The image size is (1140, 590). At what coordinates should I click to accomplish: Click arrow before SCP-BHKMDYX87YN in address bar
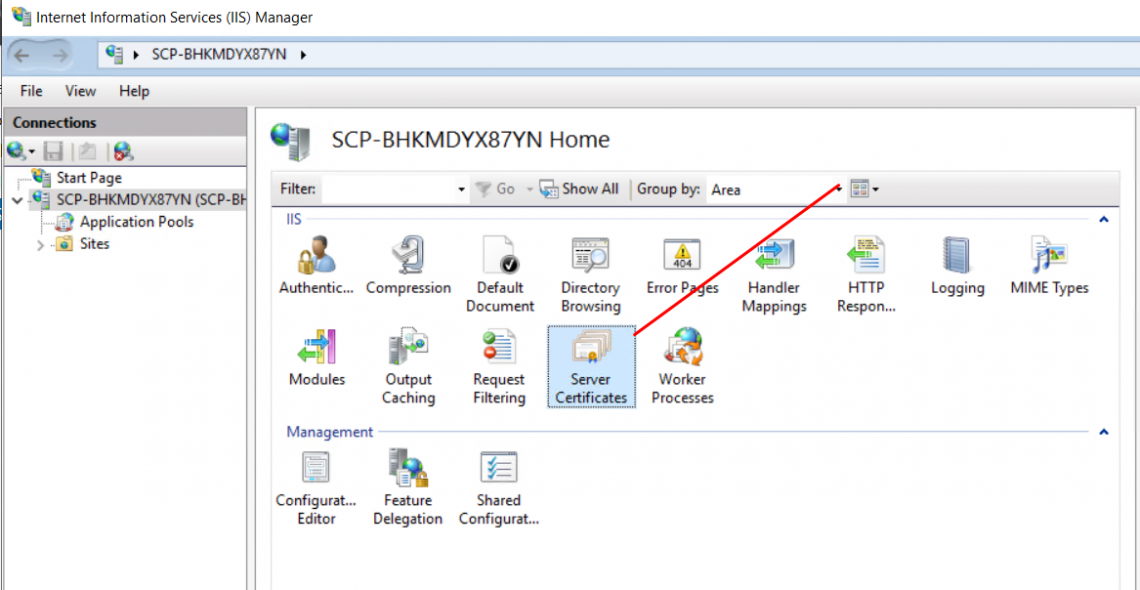[135, 54]
